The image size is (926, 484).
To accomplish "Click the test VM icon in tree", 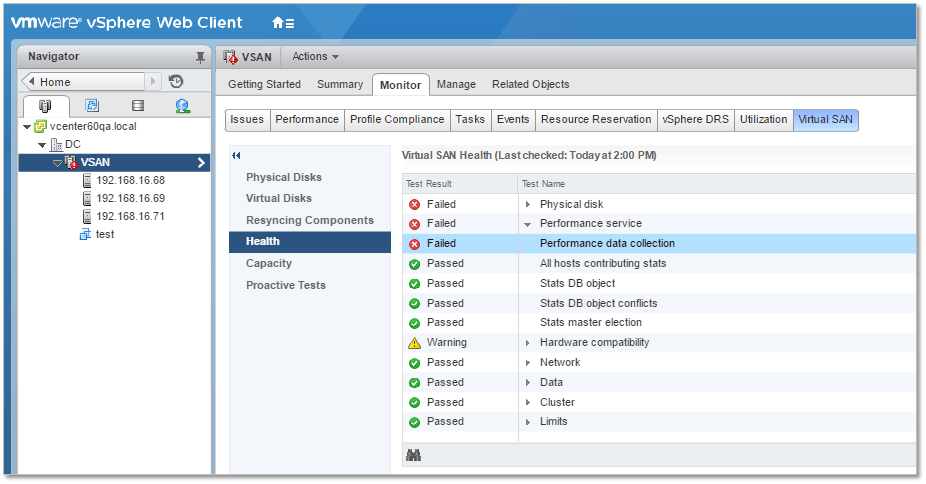I will coord(86,234).
